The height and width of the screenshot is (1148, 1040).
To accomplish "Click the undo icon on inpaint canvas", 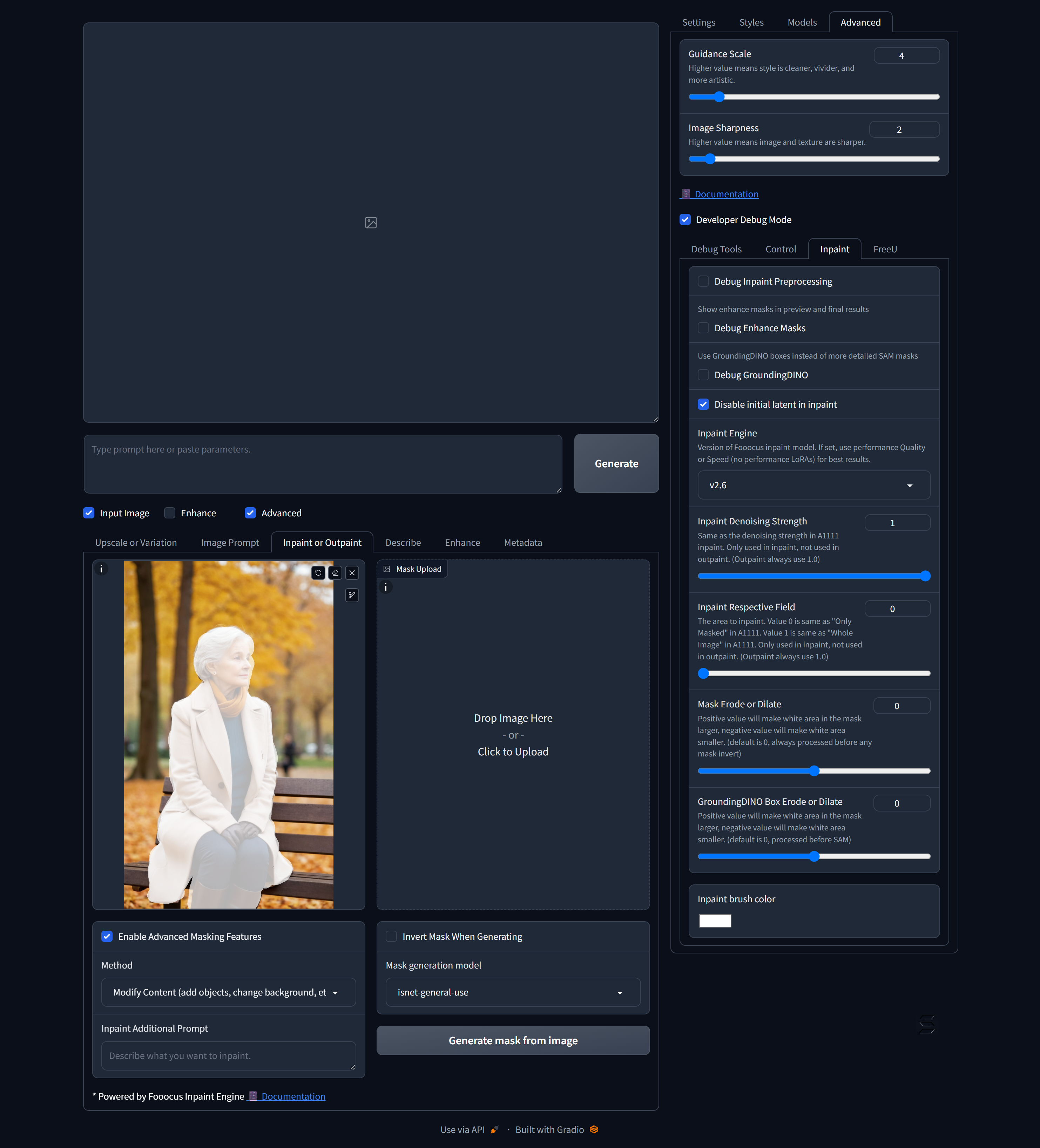I will click(x=318, y=573).
